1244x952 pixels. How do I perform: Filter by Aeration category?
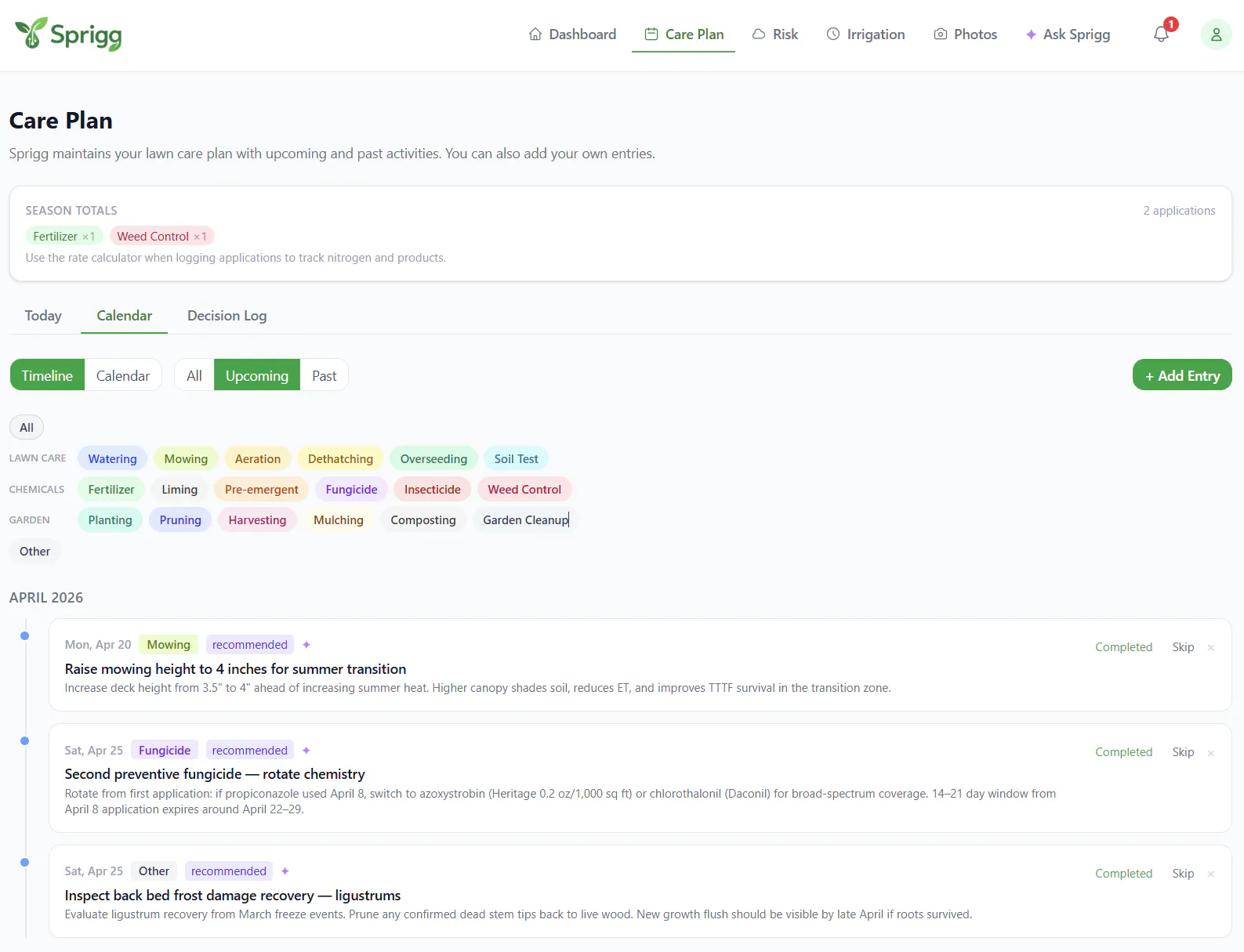coord(258,458)
